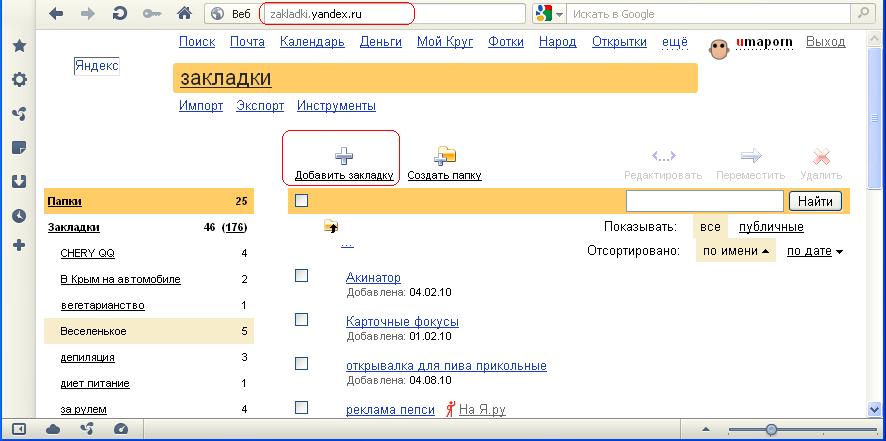Select the депиляция folder
The width and height of the screenshot is (886, 441).
(87, 357)
